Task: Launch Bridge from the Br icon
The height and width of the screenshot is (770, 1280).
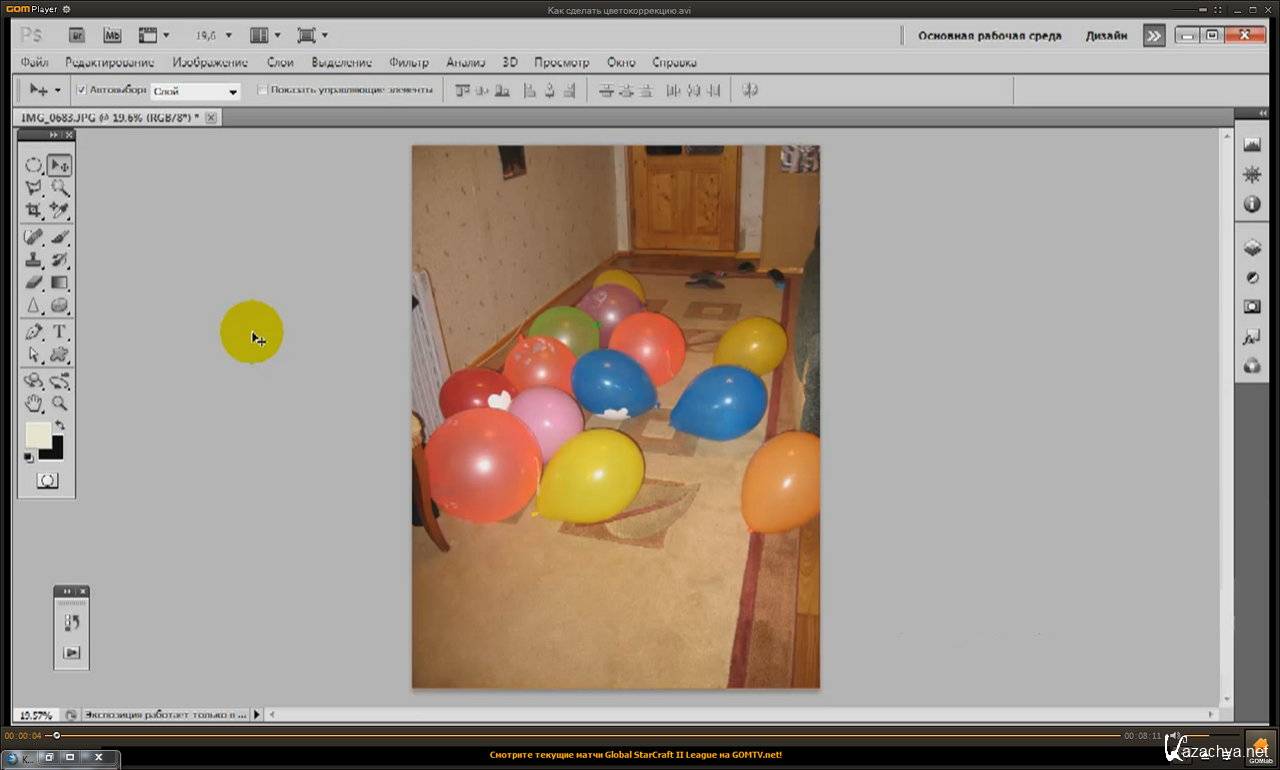Action: coord(77,35)
